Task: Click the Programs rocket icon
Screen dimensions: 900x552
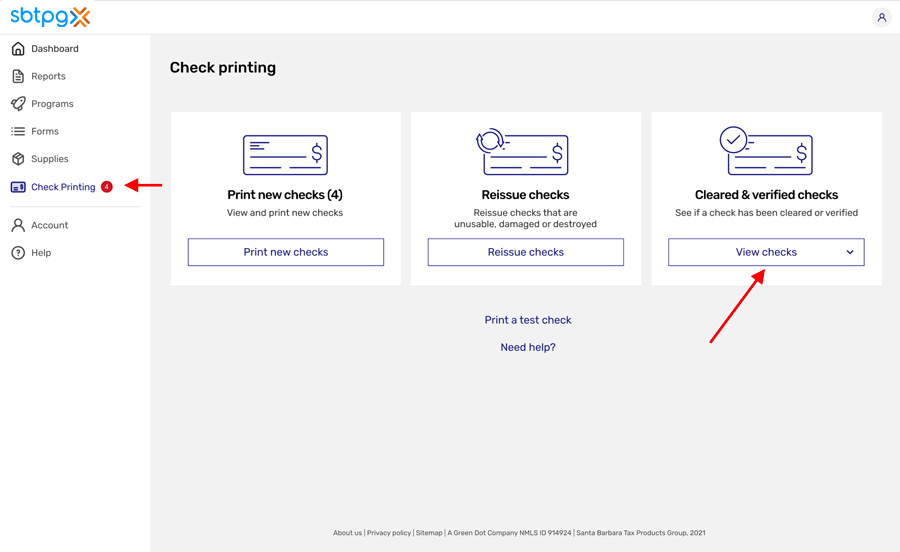Action: coord(18,104)
